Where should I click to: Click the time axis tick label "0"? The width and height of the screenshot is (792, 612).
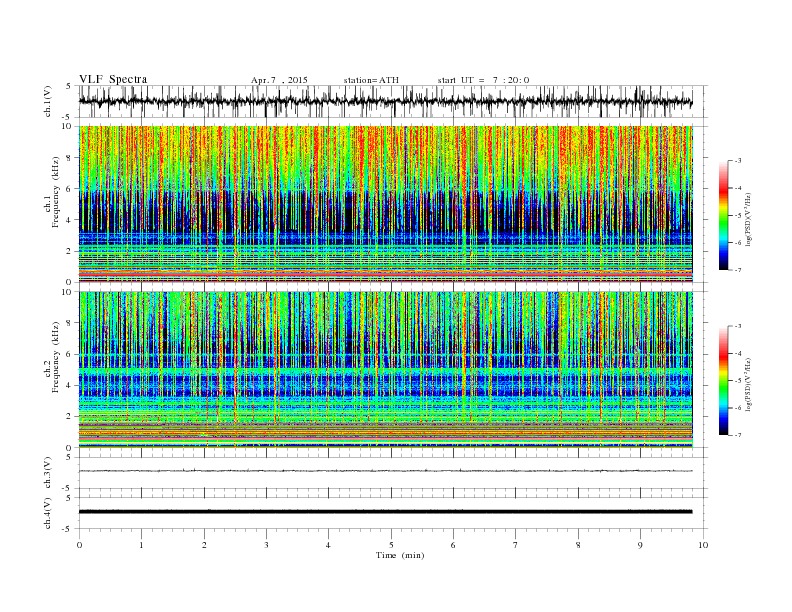79,545
